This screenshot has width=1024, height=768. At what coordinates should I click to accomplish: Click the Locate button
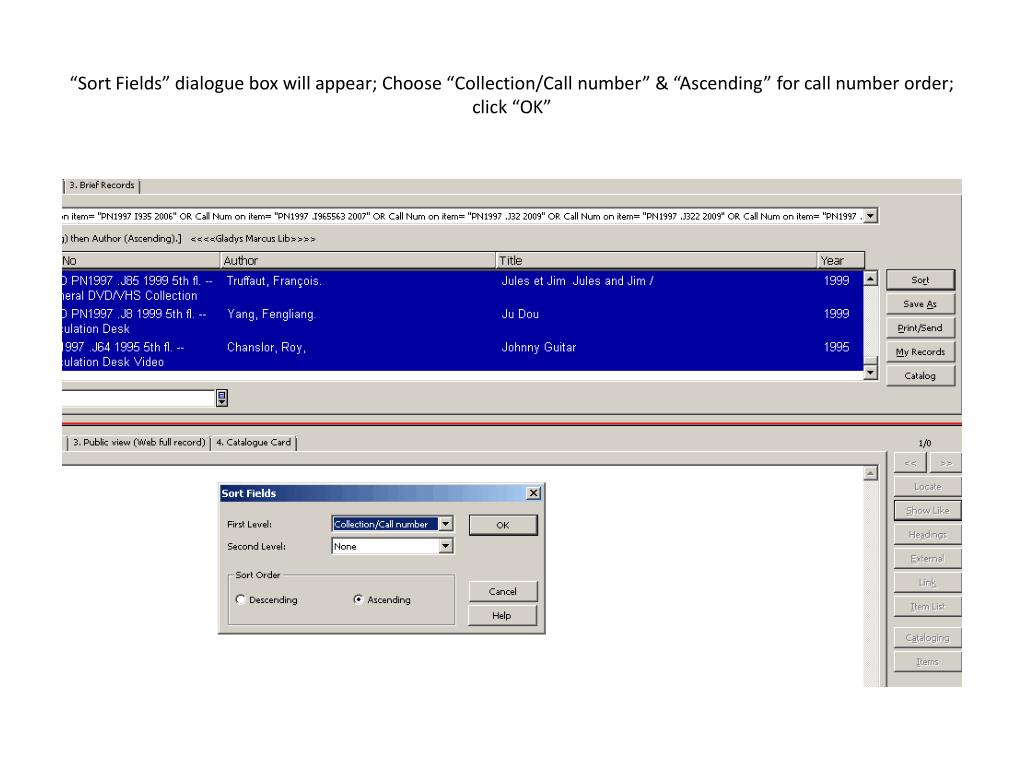[927, 487]
